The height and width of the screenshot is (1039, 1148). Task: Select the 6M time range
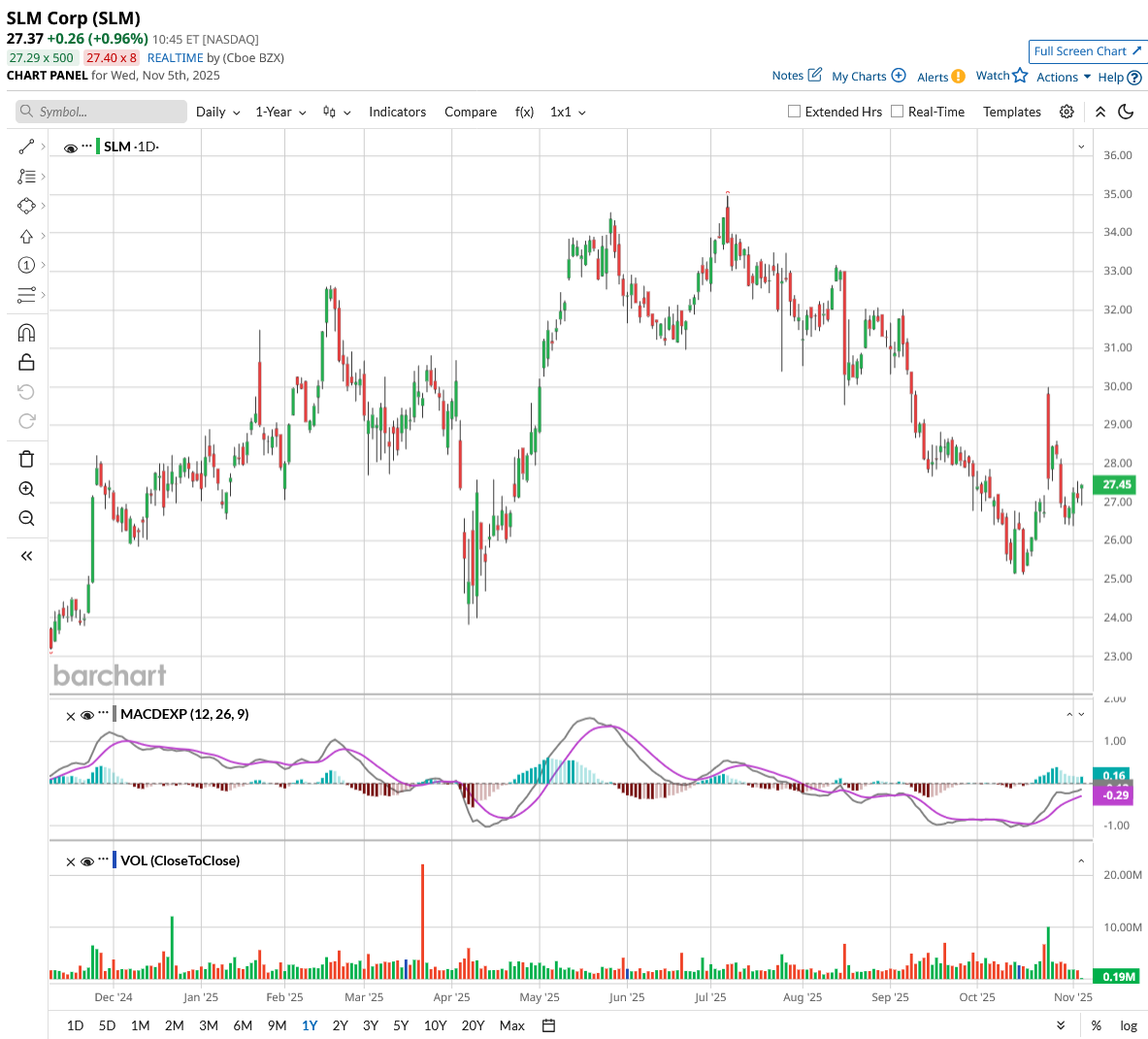coord(243,1025)
